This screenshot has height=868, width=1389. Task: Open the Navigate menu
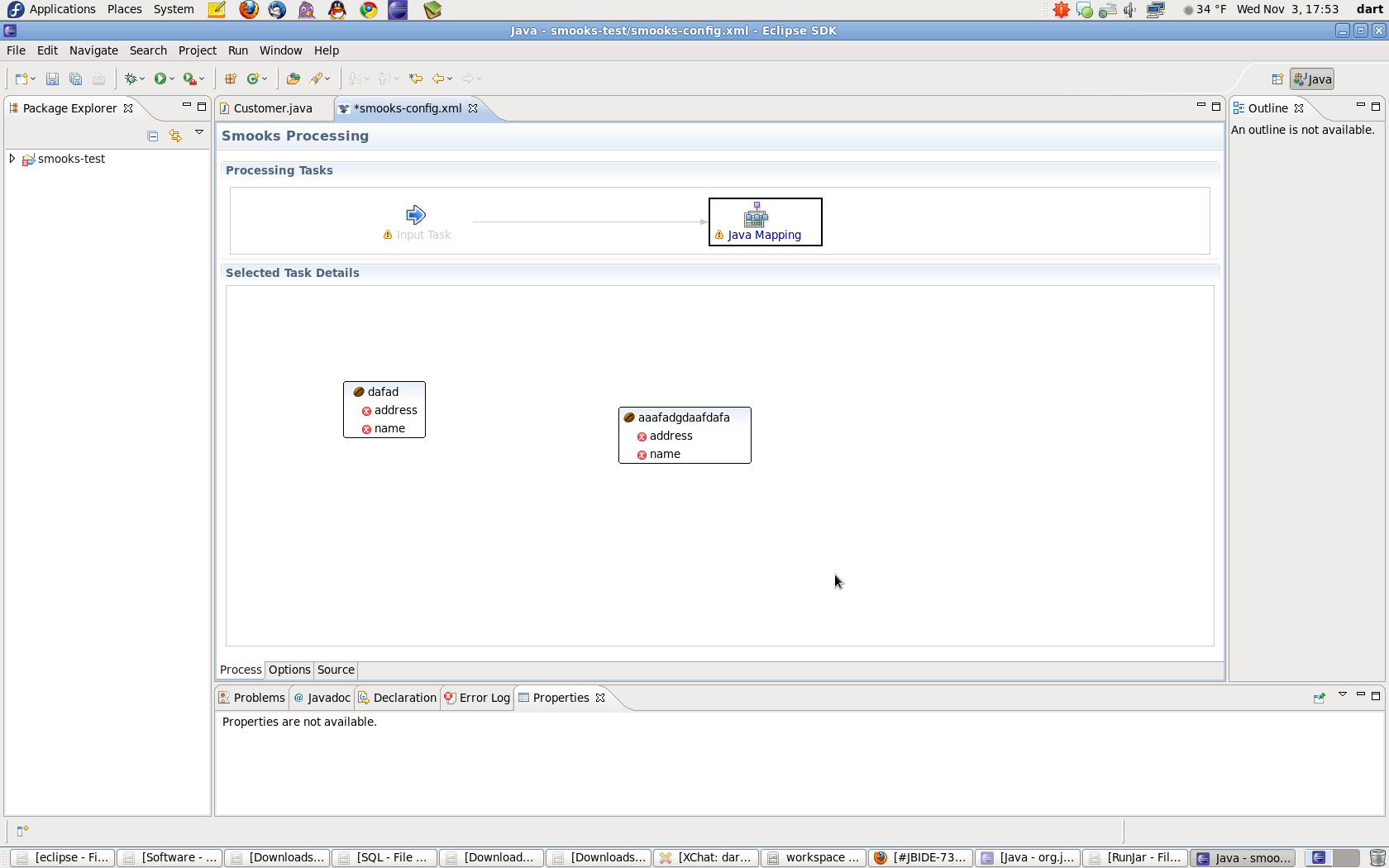(93, 50)
